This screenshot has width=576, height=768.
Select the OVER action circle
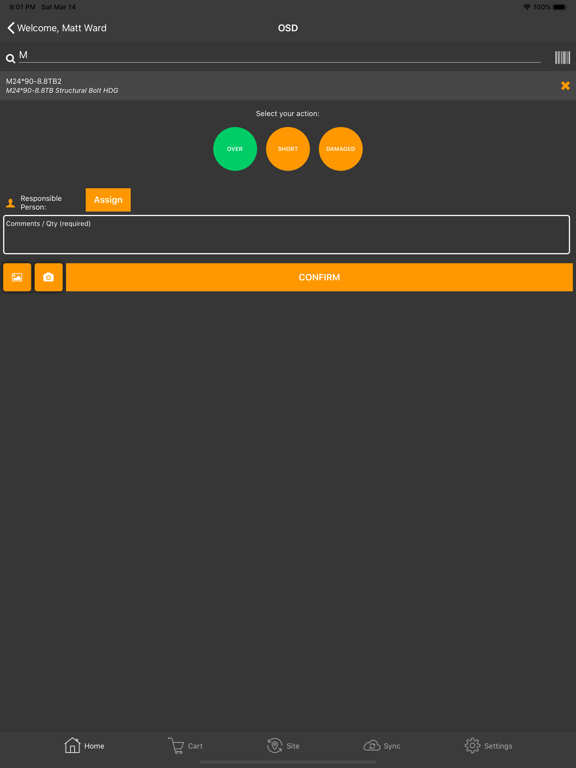tap(235, 149)
